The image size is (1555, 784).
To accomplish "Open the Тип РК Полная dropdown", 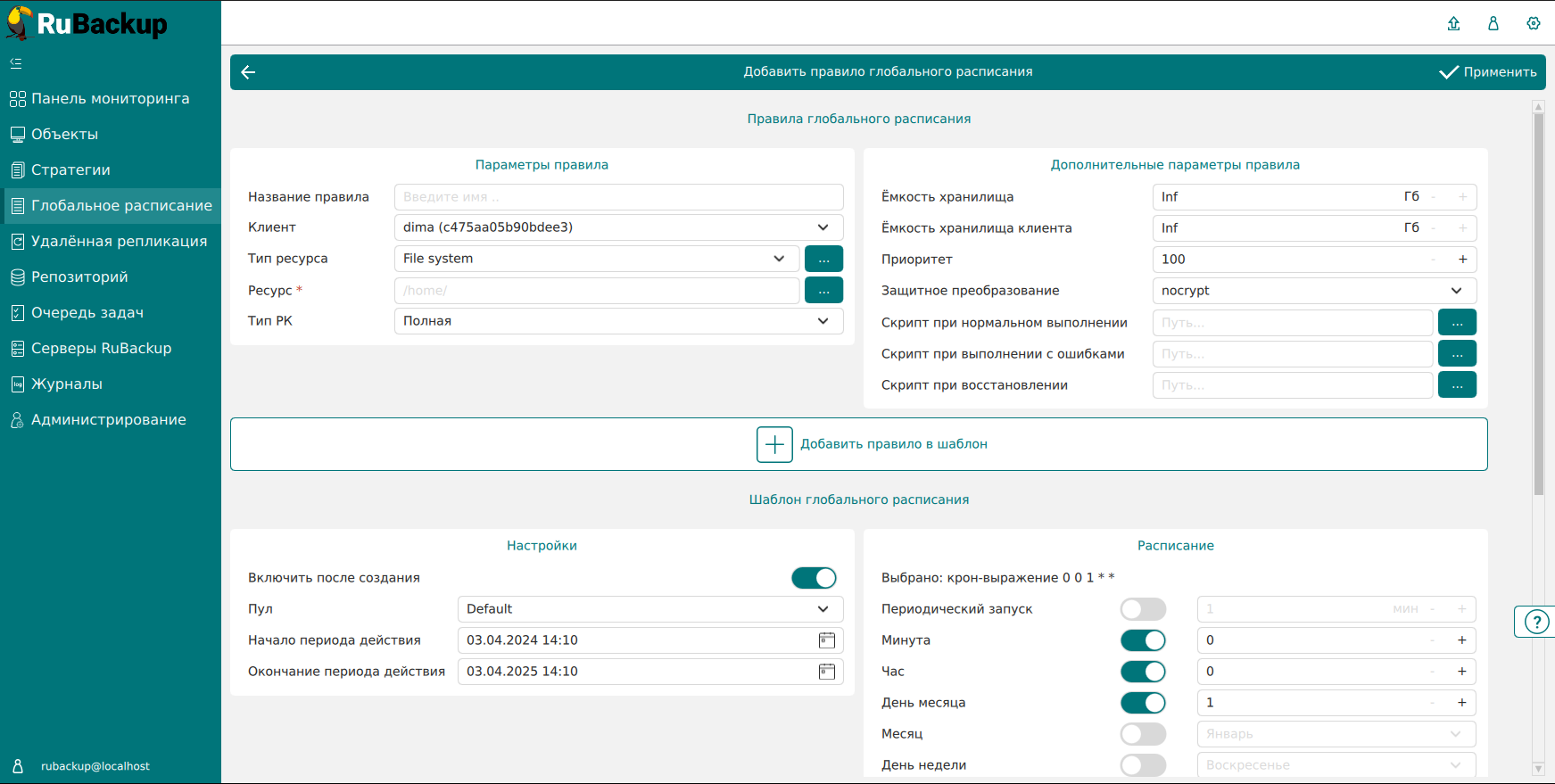I will 618,321.
